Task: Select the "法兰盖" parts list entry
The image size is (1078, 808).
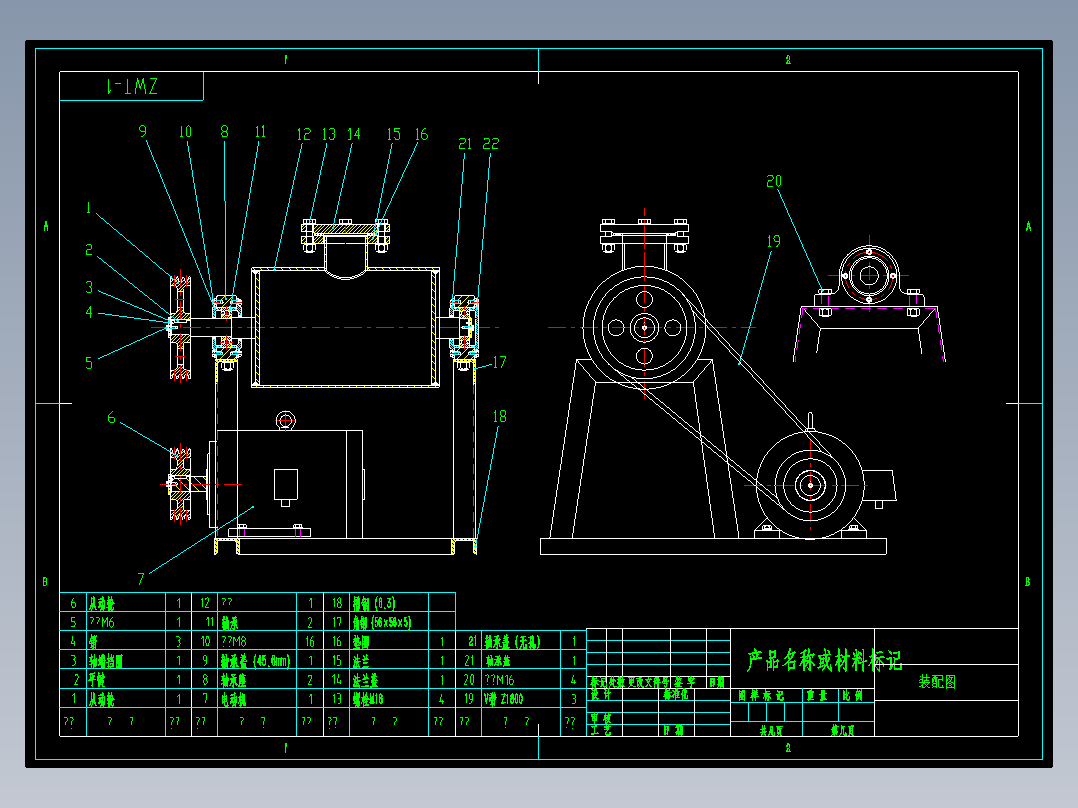Action: (365, 679)
